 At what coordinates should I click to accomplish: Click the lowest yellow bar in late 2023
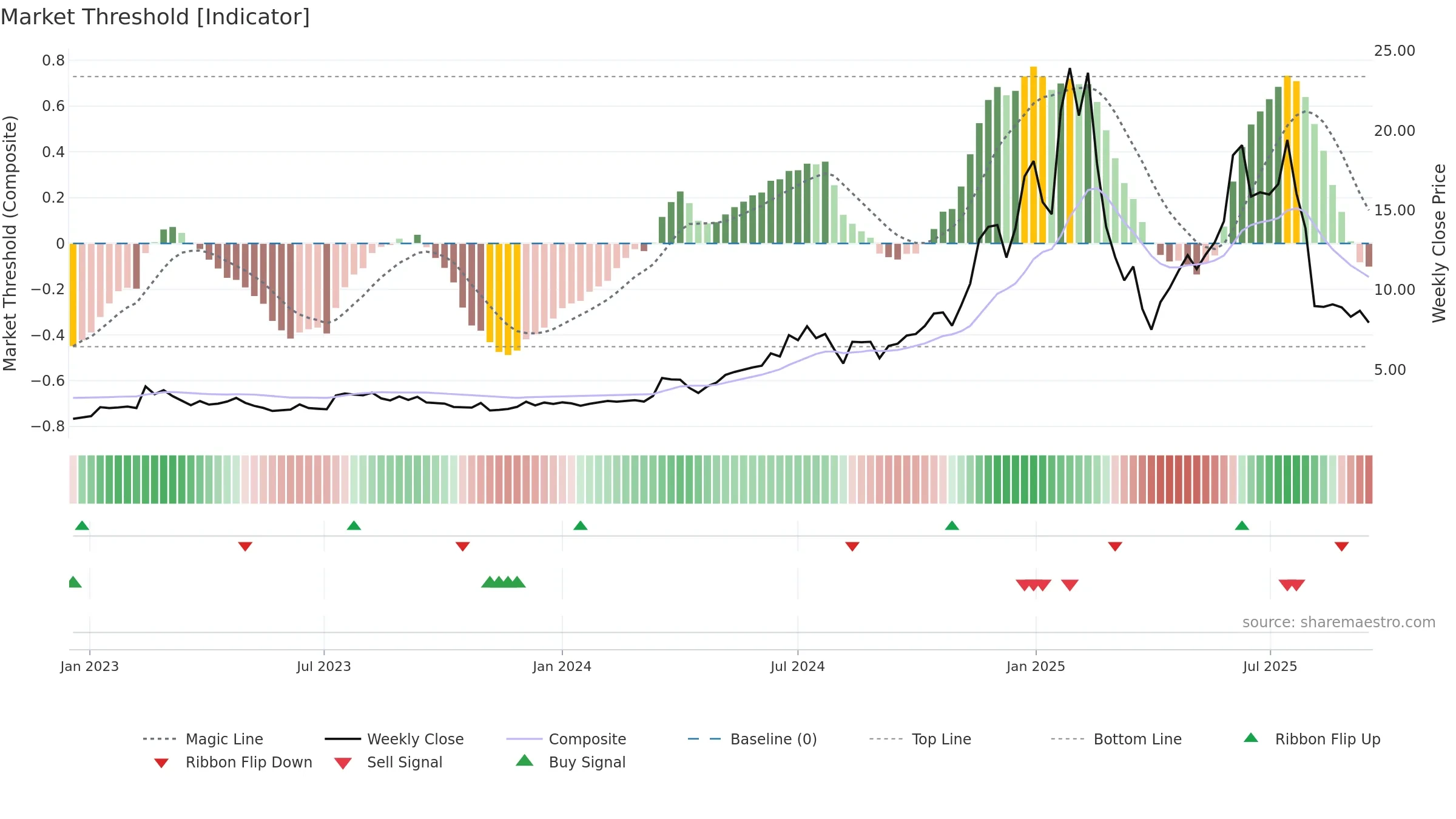pos(508,299)
